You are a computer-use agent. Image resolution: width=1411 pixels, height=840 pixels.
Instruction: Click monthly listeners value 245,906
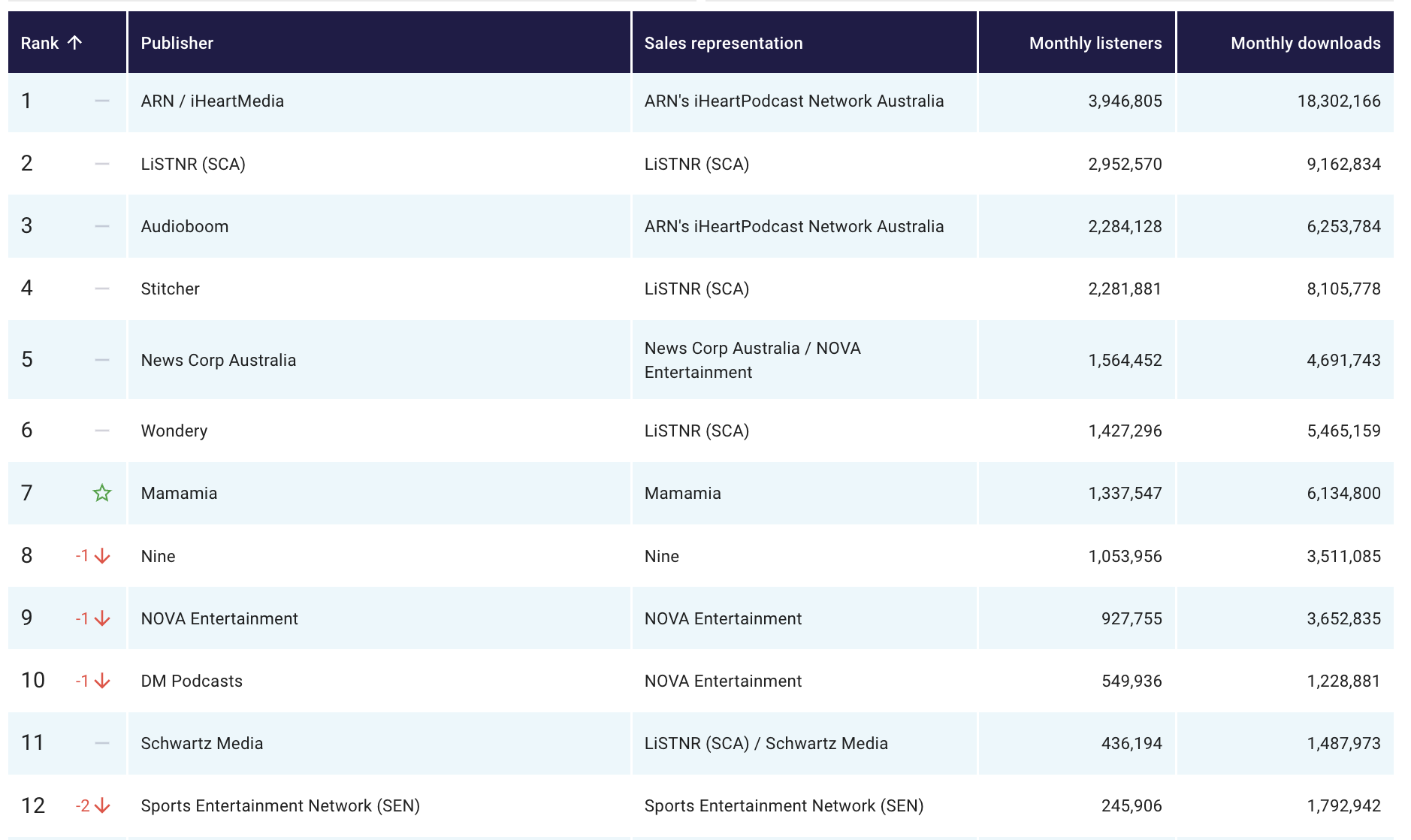[1132, 805]
